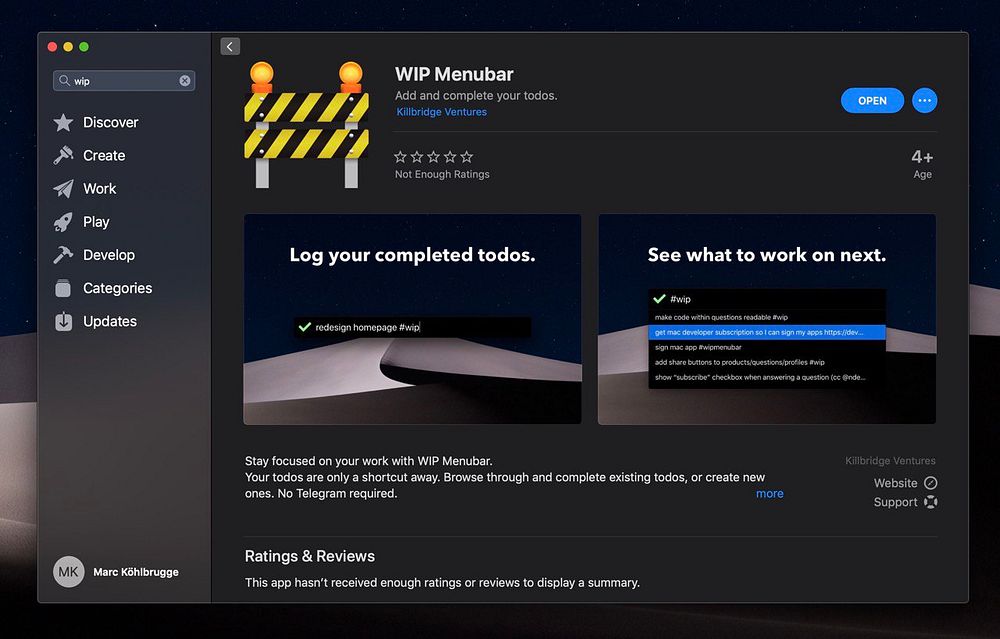Image resolution: width=1000 pixels, height=639 pixels.
Task: Click the MK account avatar
Action: coord(68,571)
